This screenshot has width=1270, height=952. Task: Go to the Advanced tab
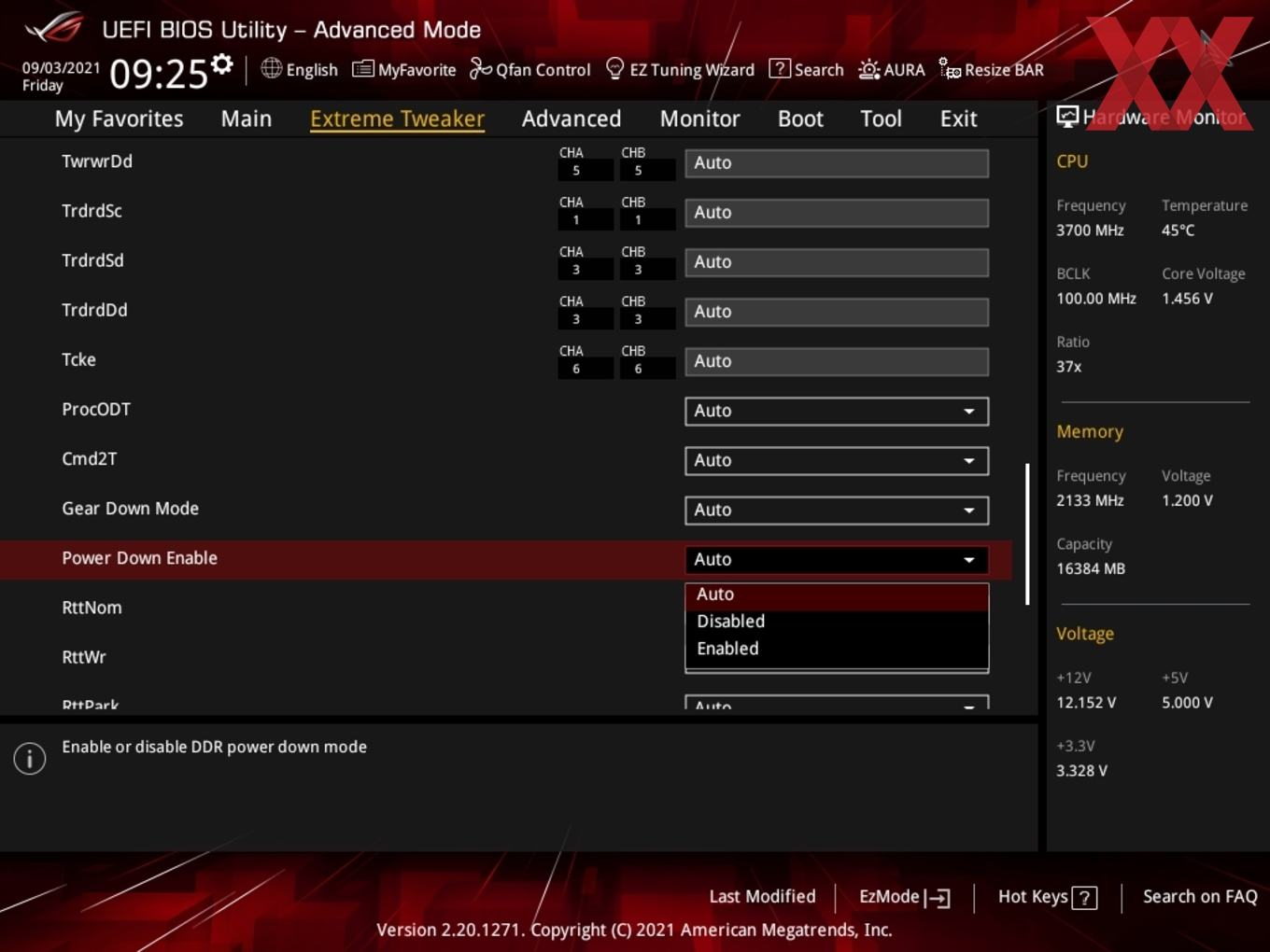(571, 119)
